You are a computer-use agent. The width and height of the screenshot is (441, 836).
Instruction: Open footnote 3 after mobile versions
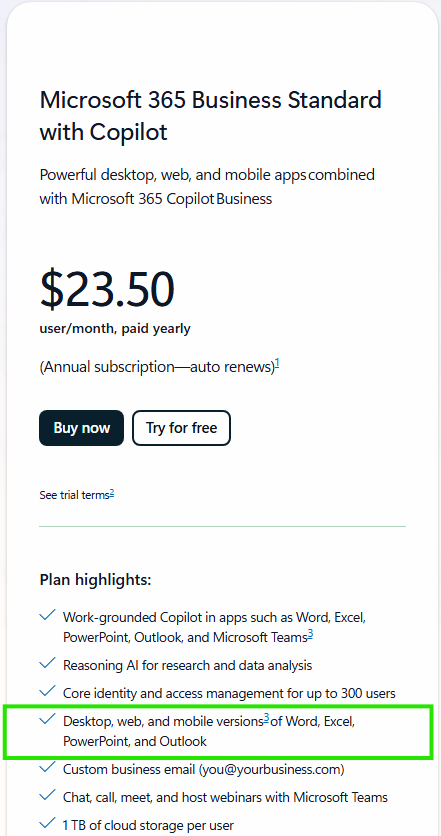(x=267, y=719)
